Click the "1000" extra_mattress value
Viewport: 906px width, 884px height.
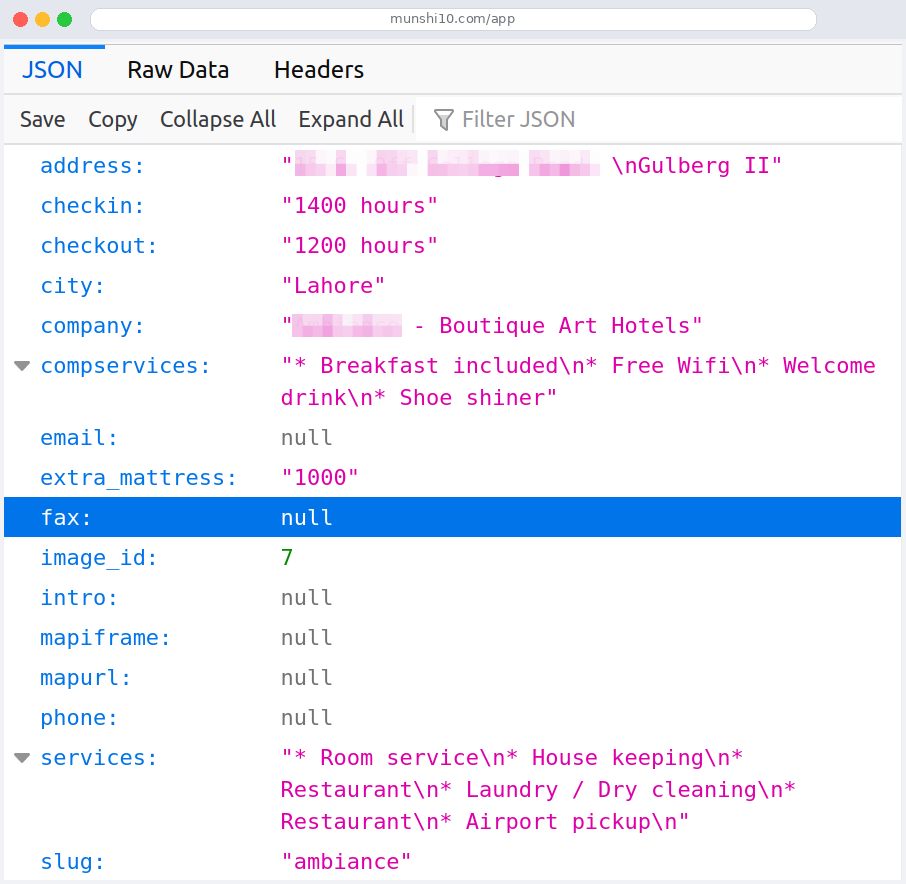click(x=320, y=478)
